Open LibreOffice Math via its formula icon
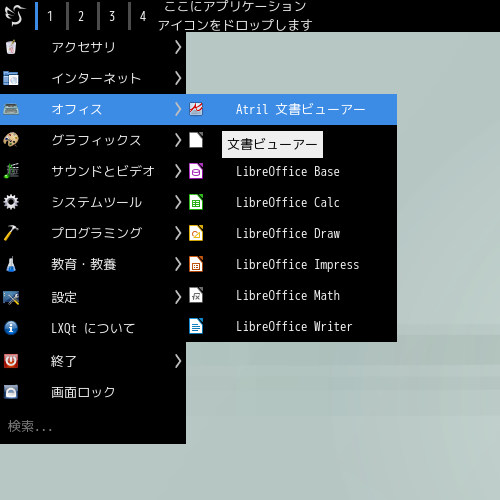 point(196,295)
